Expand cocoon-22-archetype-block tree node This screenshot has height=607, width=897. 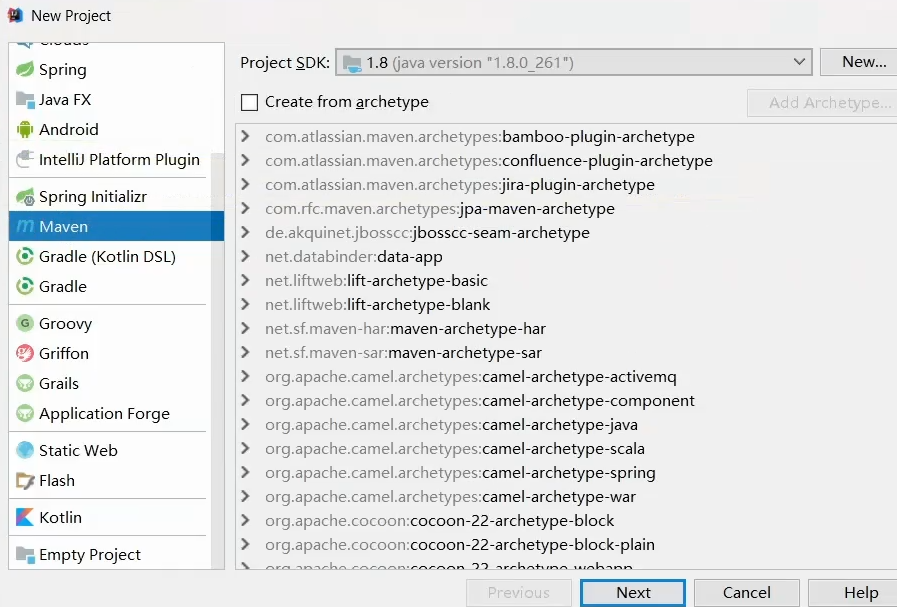tap(245, 521)
